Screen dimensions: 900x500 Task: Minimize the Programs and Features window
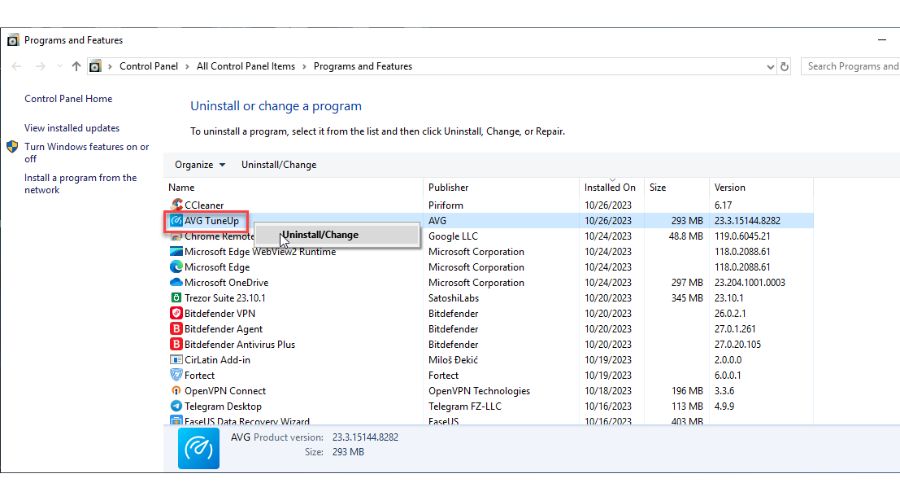tap(882, 40)
